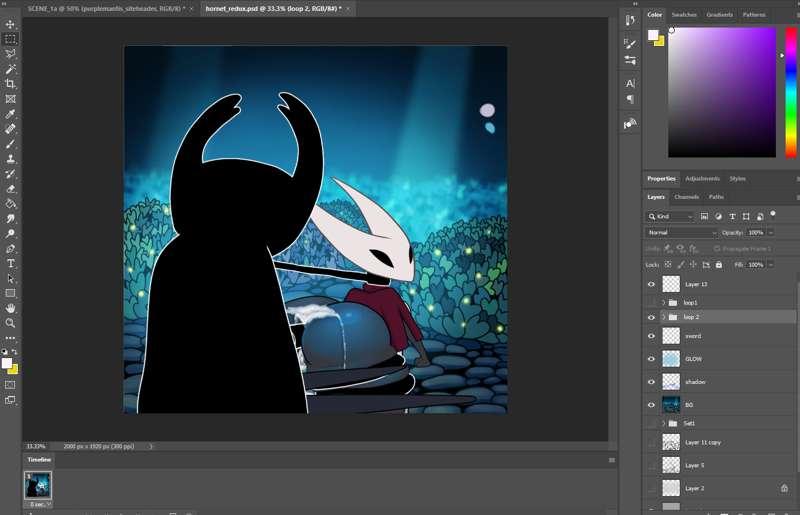
Task: Show the loop1 group
Action: (x=651, y=303)
